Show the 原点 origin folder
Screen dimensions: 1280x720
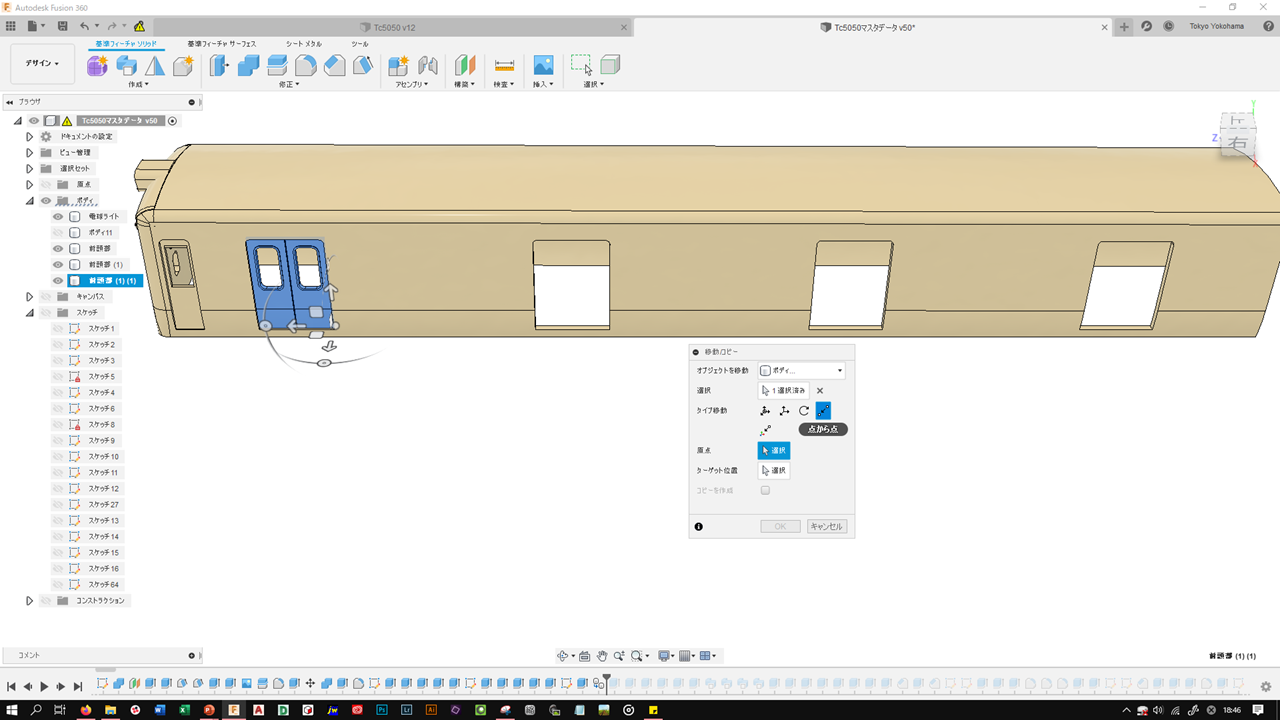(46, 184)
